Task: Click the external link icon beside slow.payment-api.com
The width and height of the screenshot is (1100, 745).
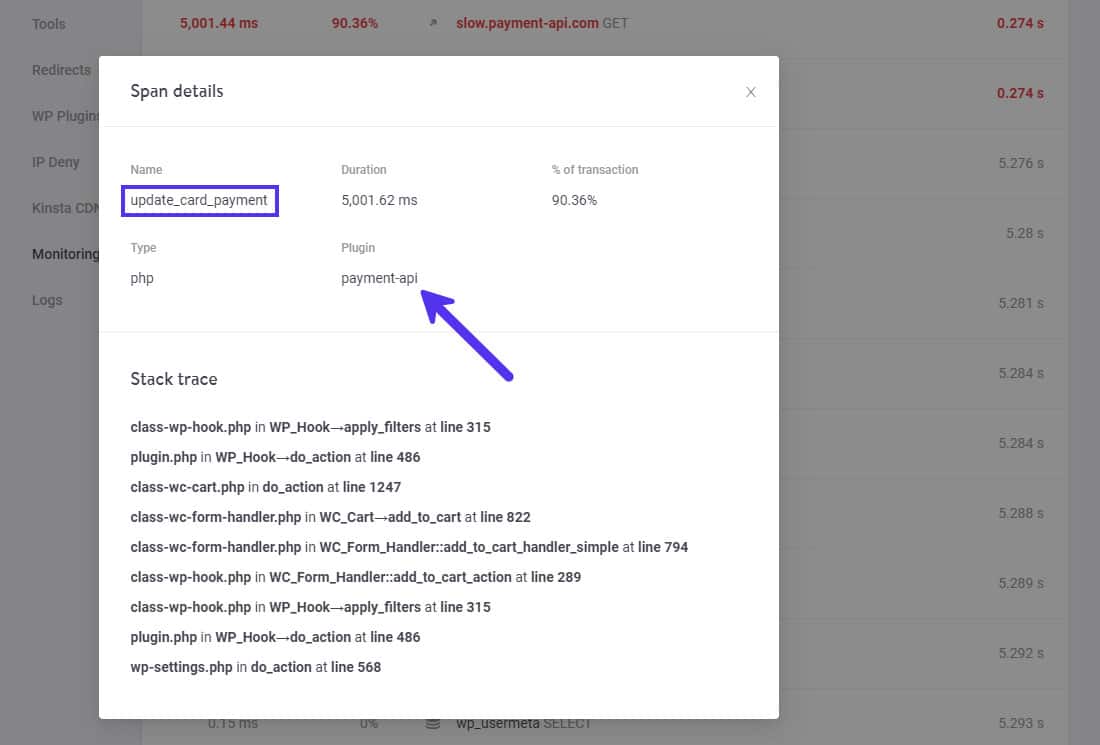Action: click(x=435, y=22)
